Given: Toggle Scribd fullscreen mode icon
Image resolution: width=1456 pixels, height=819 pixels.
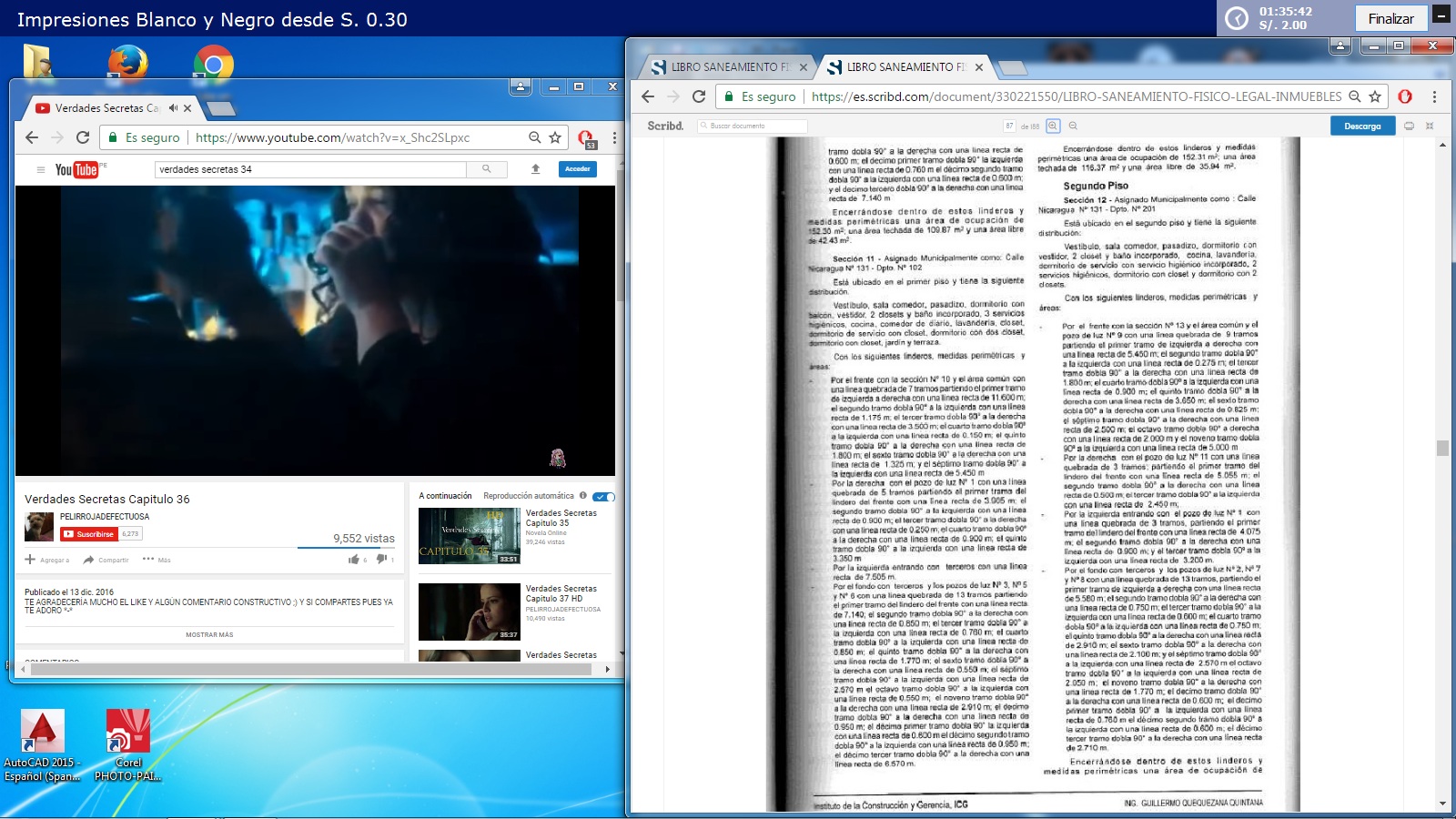Looking at the screenshot, I should pyautogui.click(x=1429, y=126).
